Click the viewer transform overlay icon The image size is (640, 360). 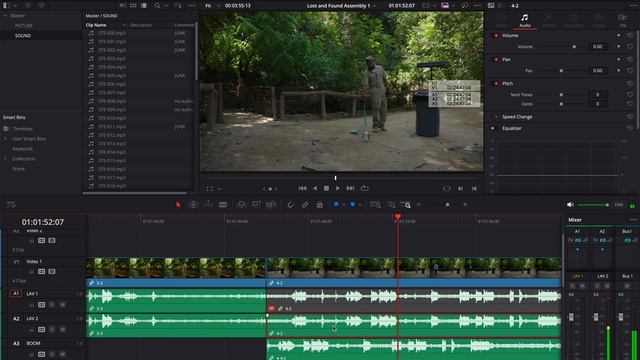(x=210, y=189)
